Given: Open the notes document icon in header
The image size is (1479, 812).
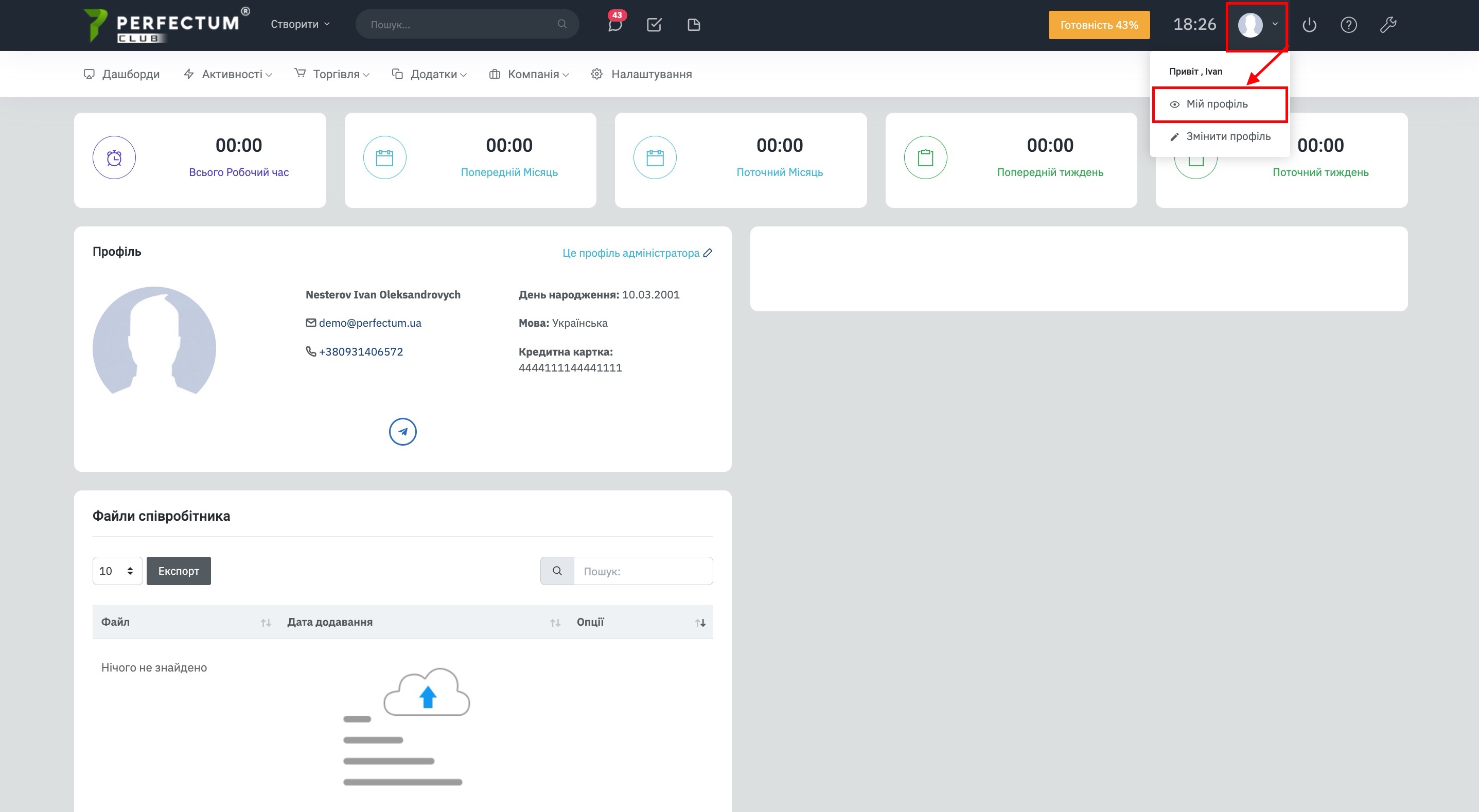Looking at the screenshot, I should [x=694, y=25].
